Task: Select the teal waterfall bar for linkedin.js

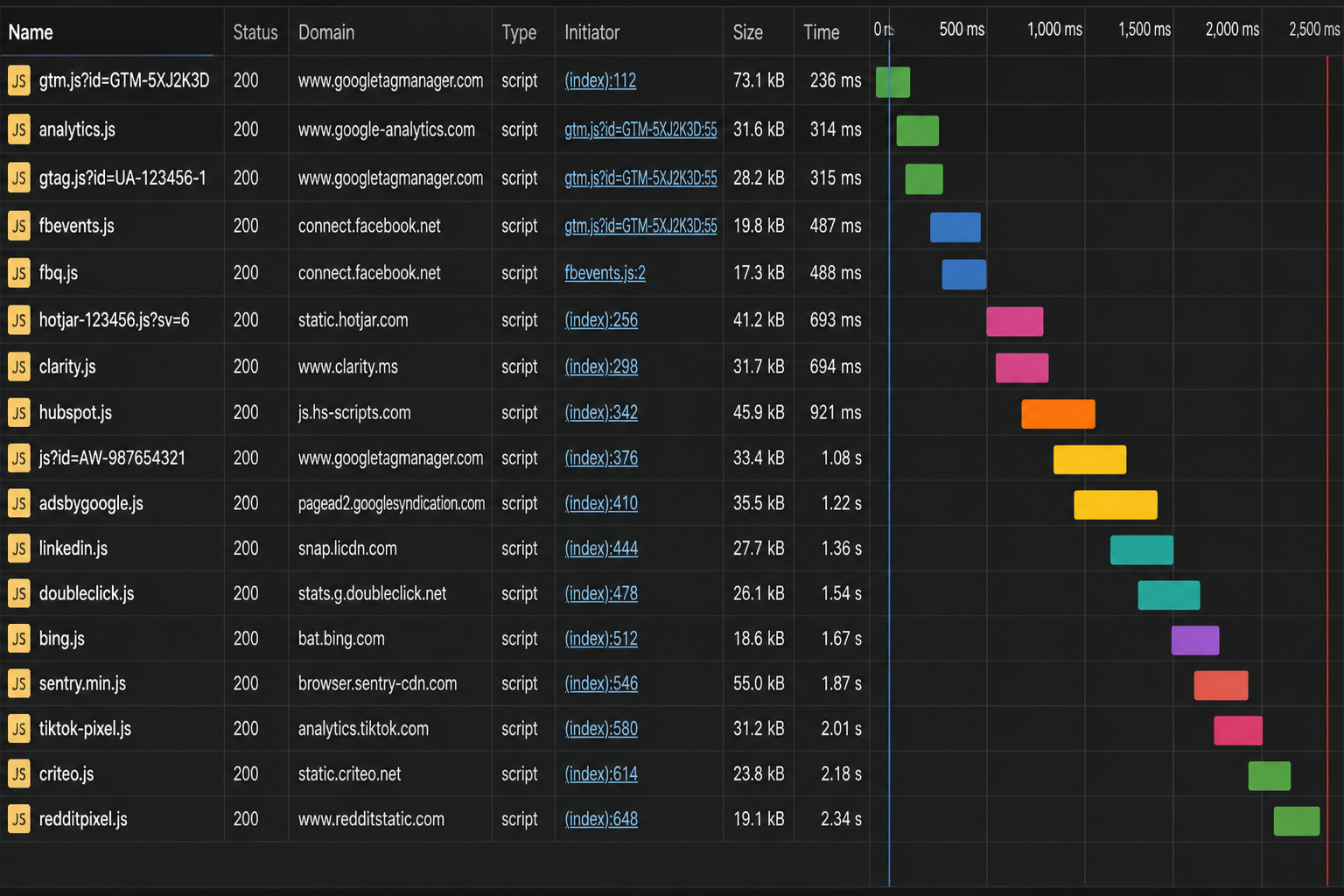Action: pos(1142,550)
